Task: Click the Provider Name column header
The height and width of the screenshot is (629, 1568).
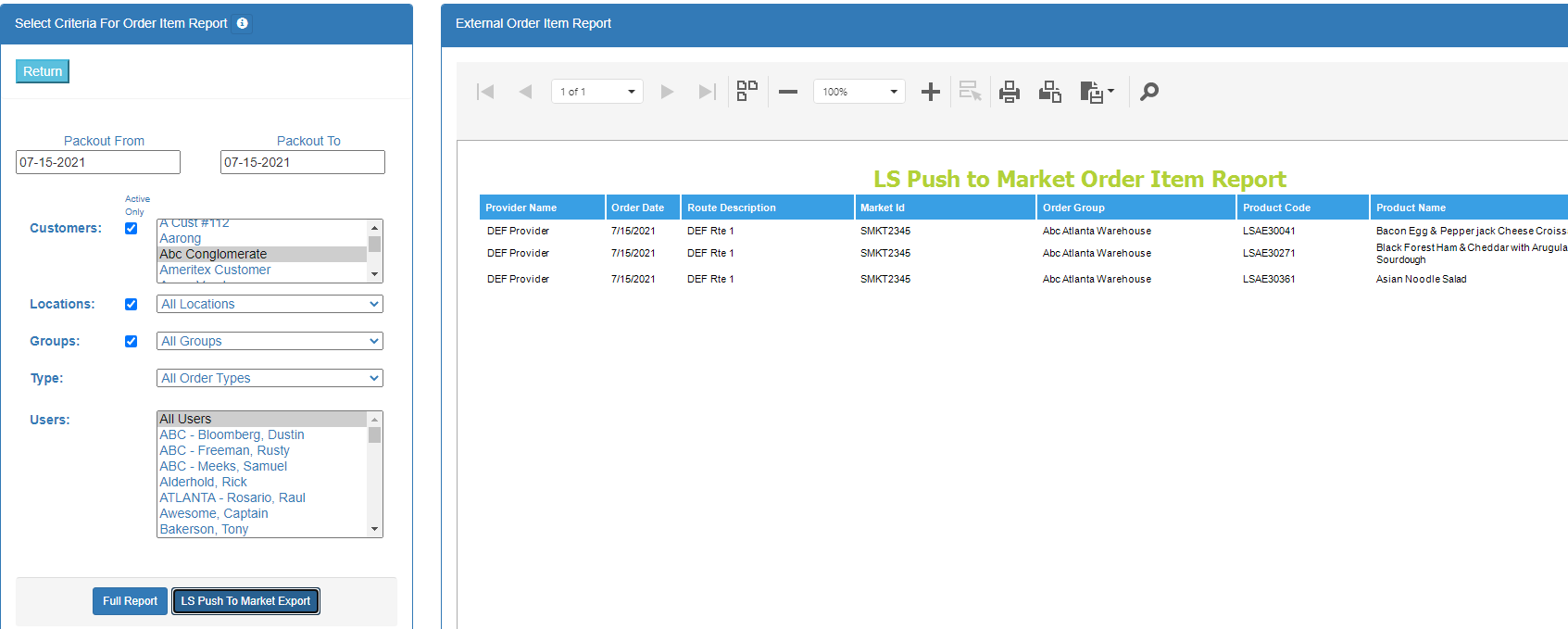Action: click(x=542, y=208)
